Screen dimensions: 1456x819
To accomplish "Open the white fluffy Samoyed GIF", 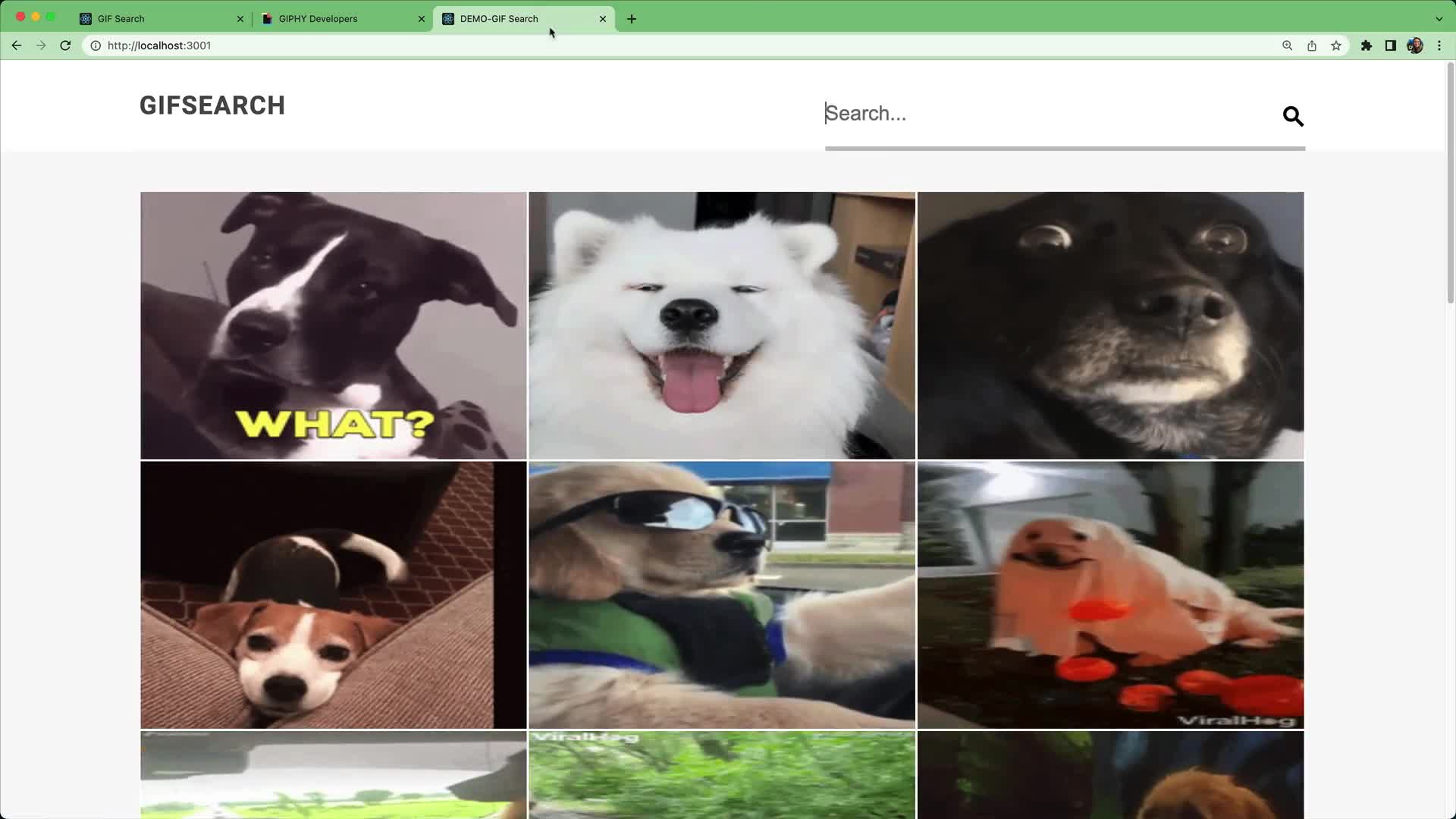I will point(722,325).
